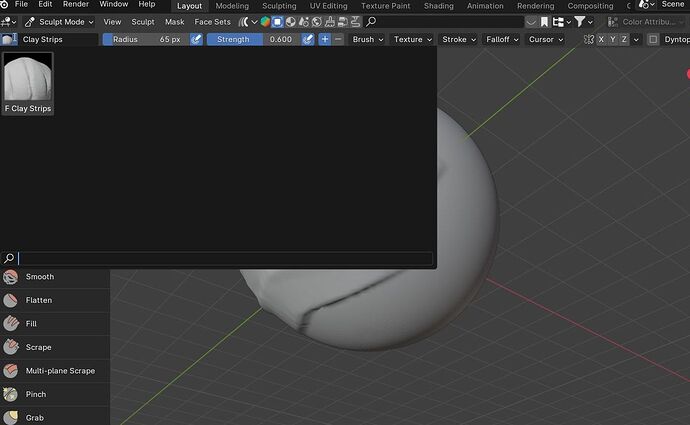Switch to the Sculpting workspace tab
Viewport: 690px width, 425px height.
pos(279,6)
